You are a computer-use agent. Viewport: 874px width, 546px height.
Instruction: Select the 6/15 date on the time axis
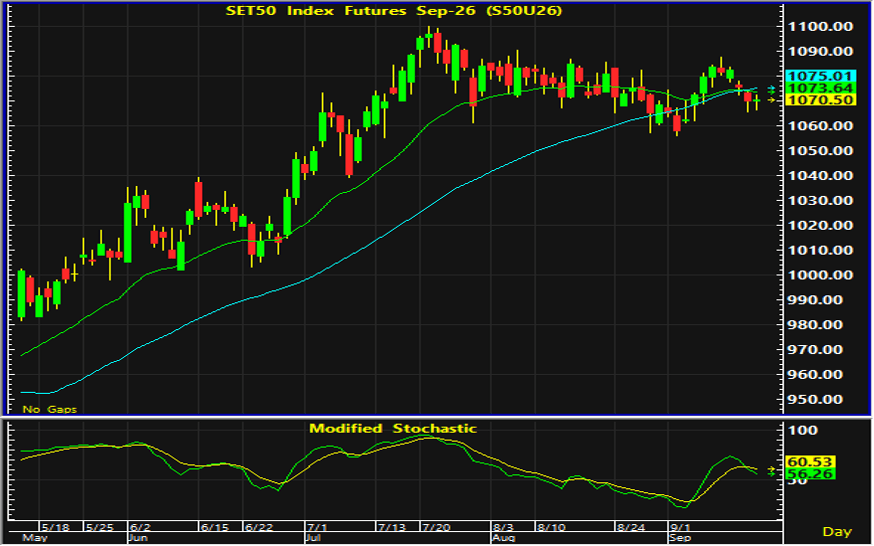(x=215, y=527)
